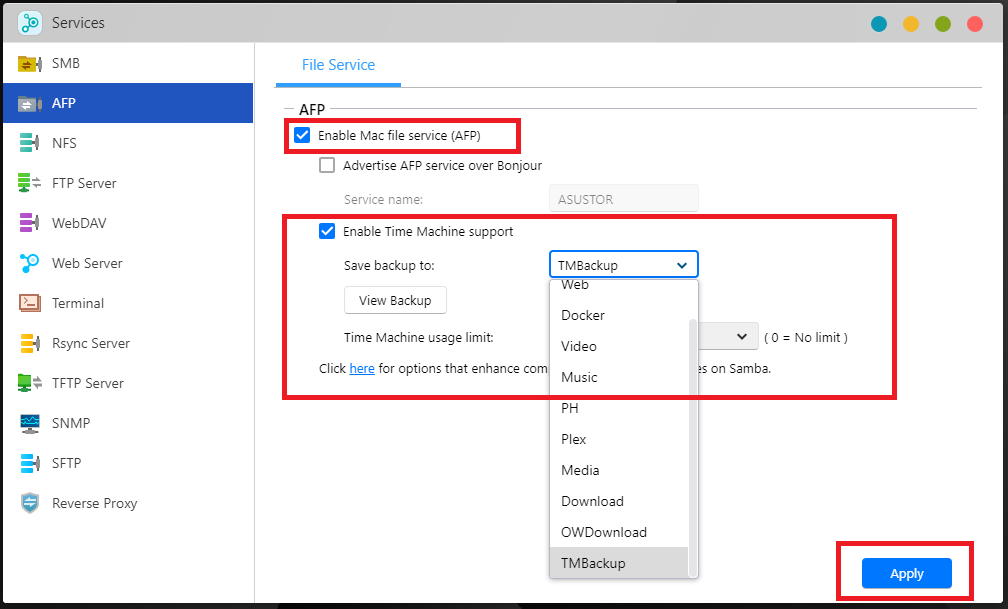Switch to the File Service tab
Image resolution: width=1008 pixels, height=609 pixels.
pos(338,65)
